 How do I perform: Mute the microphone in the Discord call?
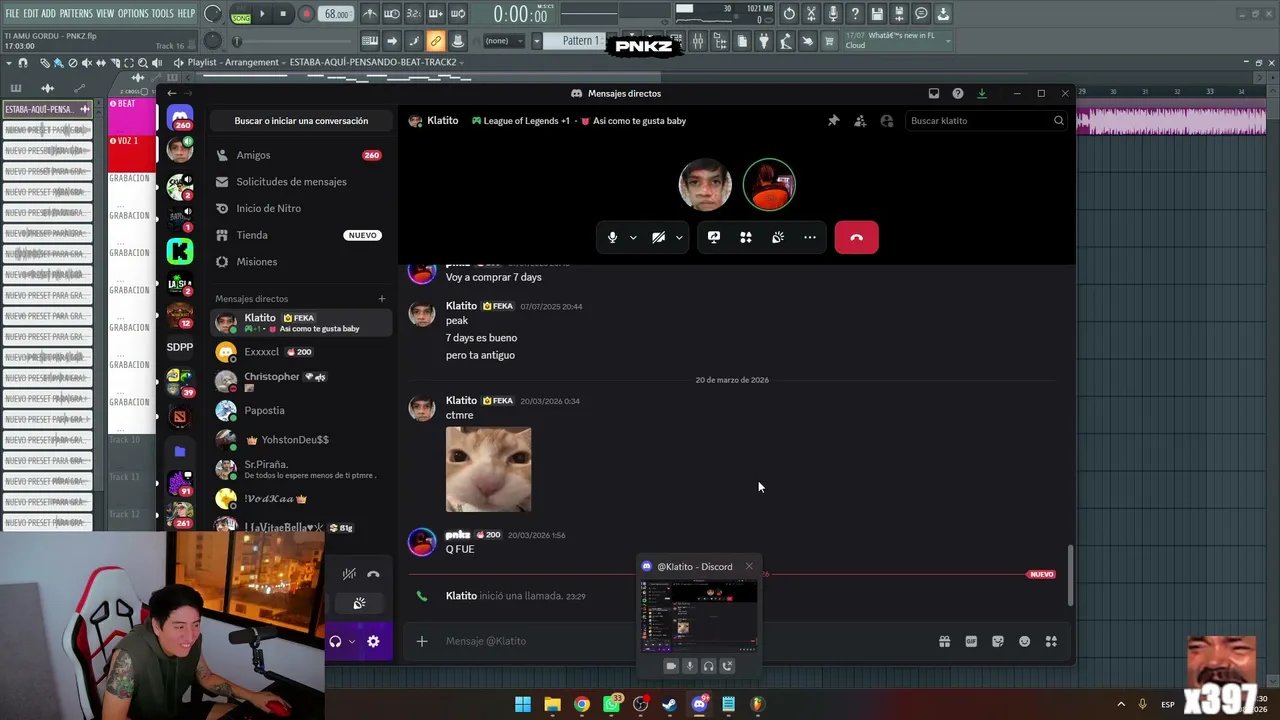(613, 237)
